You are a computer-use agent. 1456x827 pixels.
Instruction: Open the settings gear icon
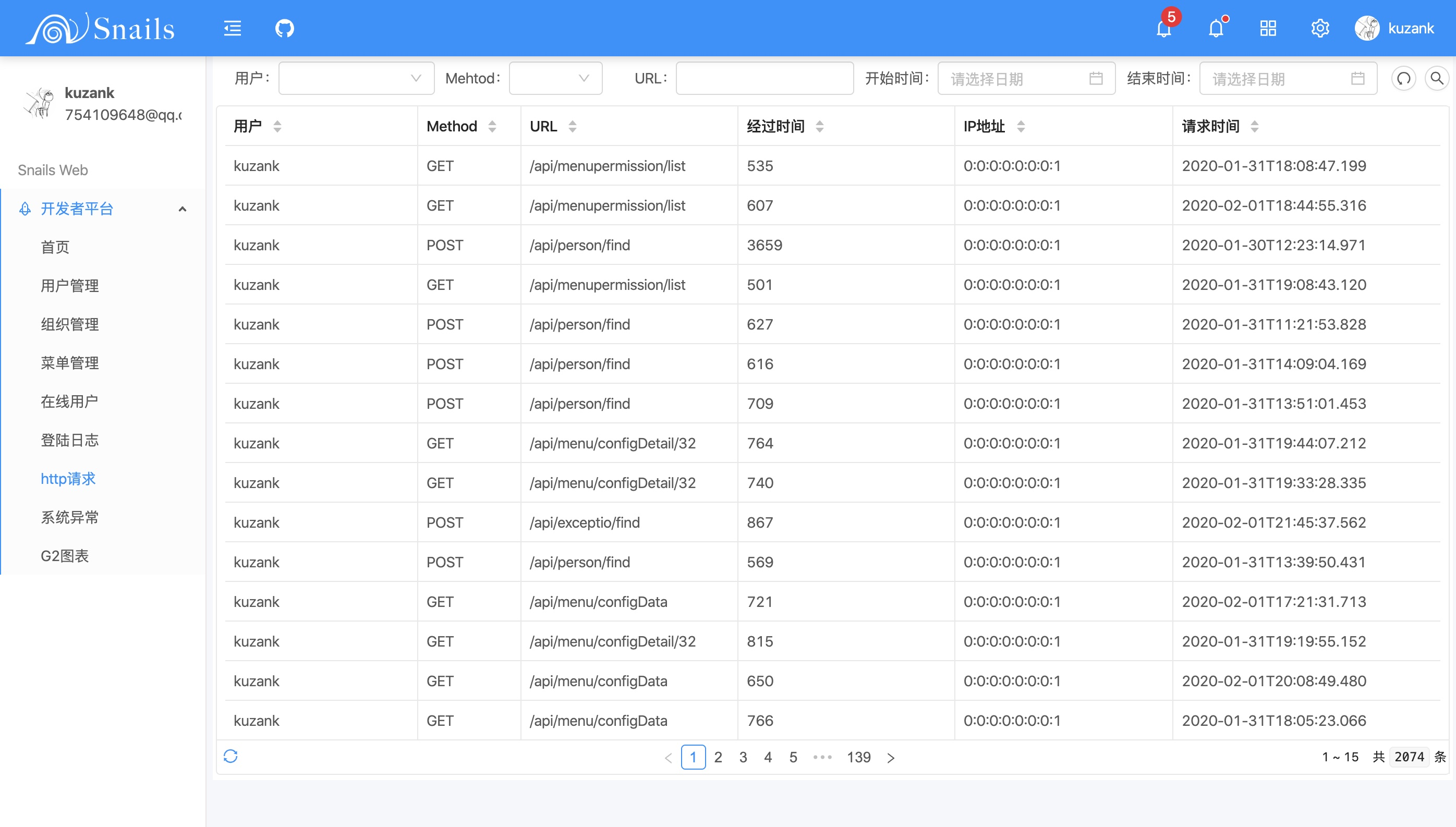pos(1320,28)
